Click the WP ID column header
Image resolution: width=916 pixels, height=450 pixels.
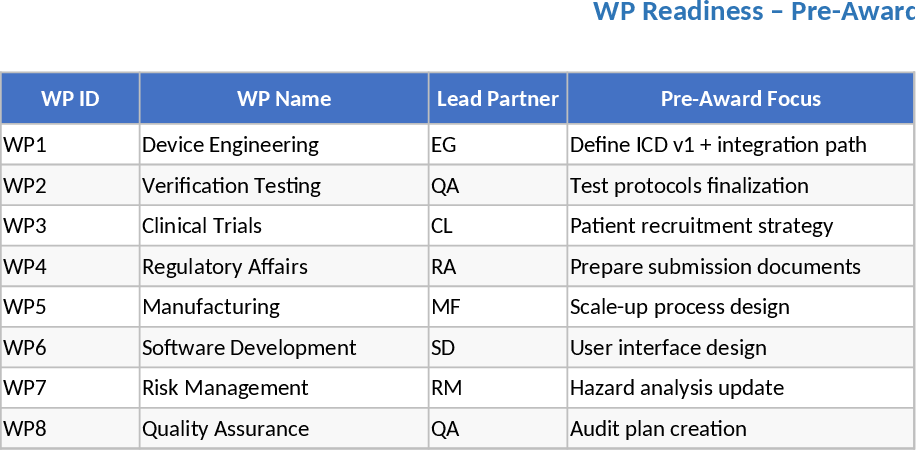(x=70, y=99)
